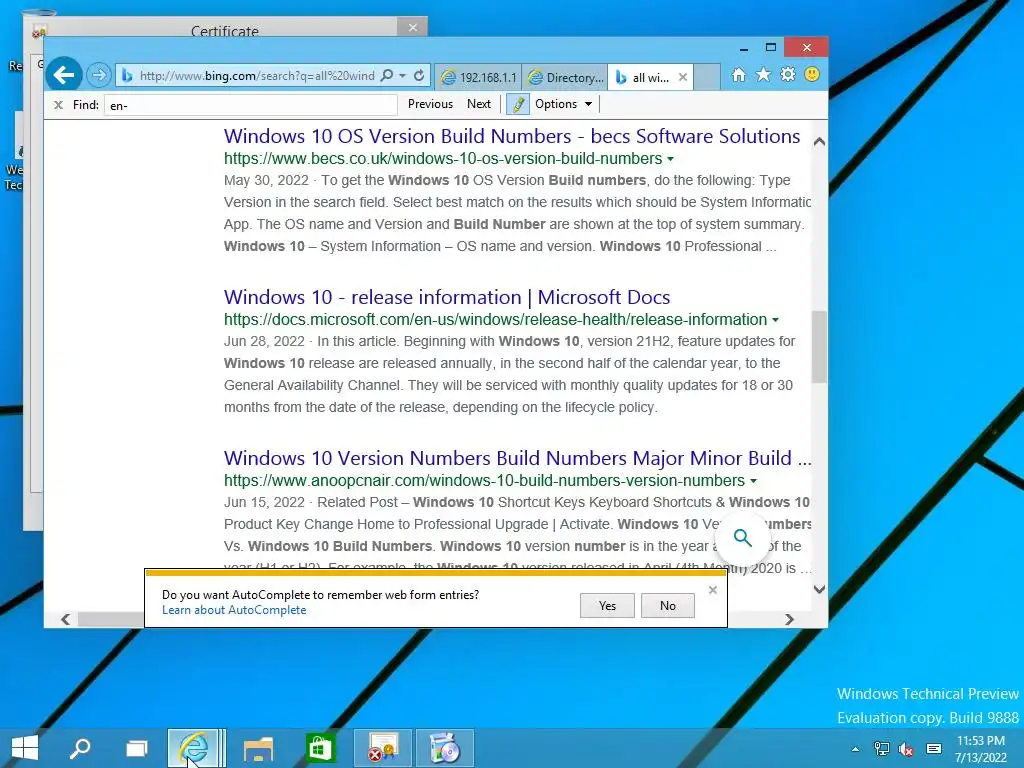Open Learn about AutoComplete link
Viewport: 1024px width, 768px height.
[234, 610]
